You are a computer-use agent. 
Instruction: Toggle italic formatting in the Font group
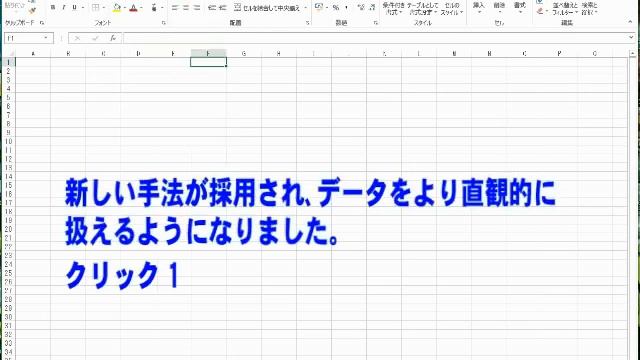pyautogui.click(x=64, y=7)
